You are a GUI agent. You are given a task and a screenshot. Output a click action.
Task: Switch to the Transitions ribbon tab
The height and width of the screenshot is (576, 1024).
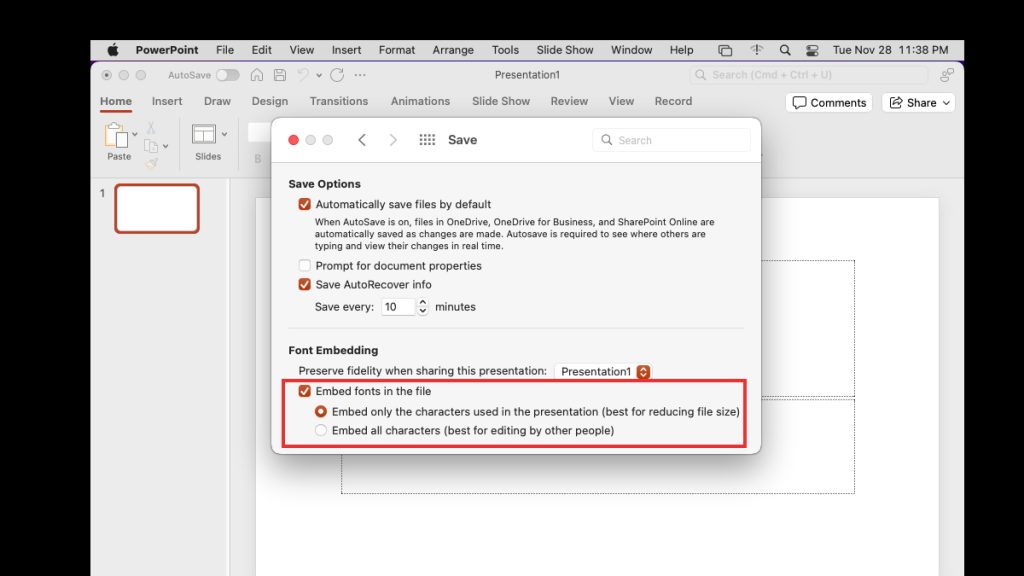coord(339,101)
